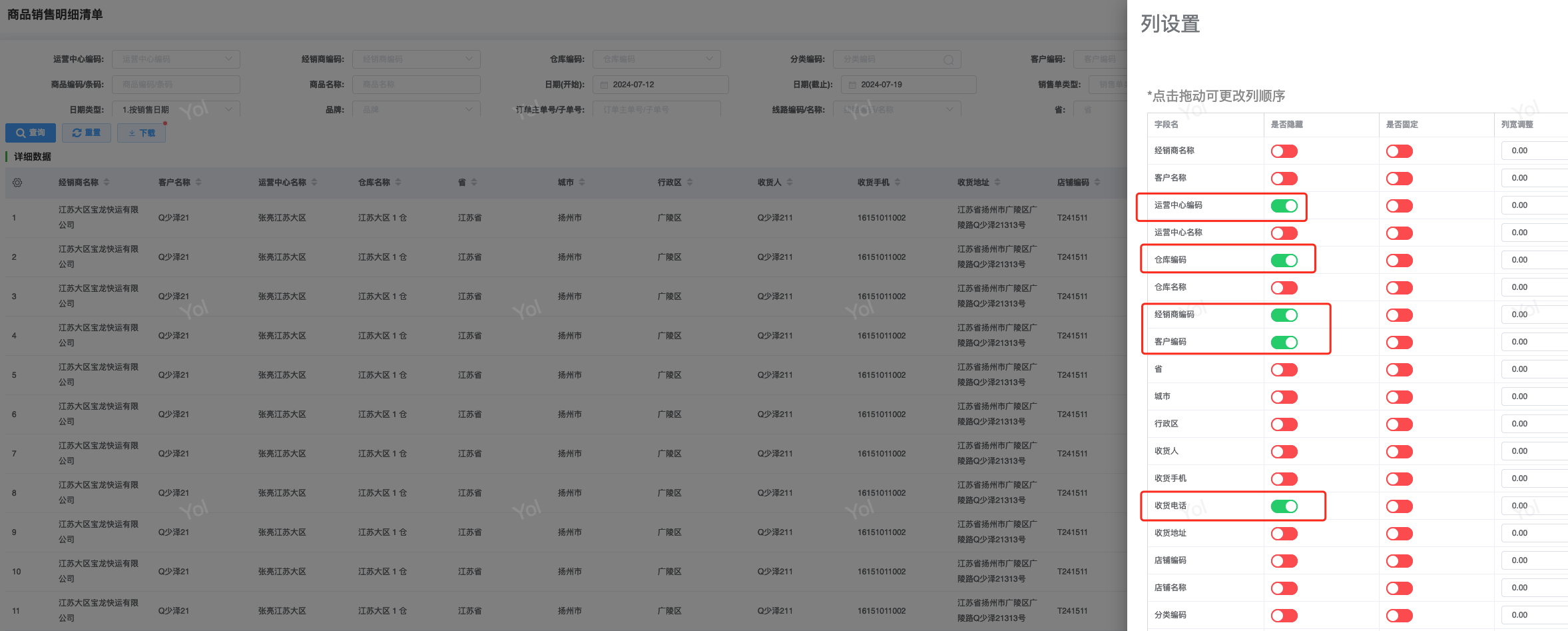Click calendar icon in 日期(截止) field
This screenshot has width=1568, height=631.
pos(852,85)
